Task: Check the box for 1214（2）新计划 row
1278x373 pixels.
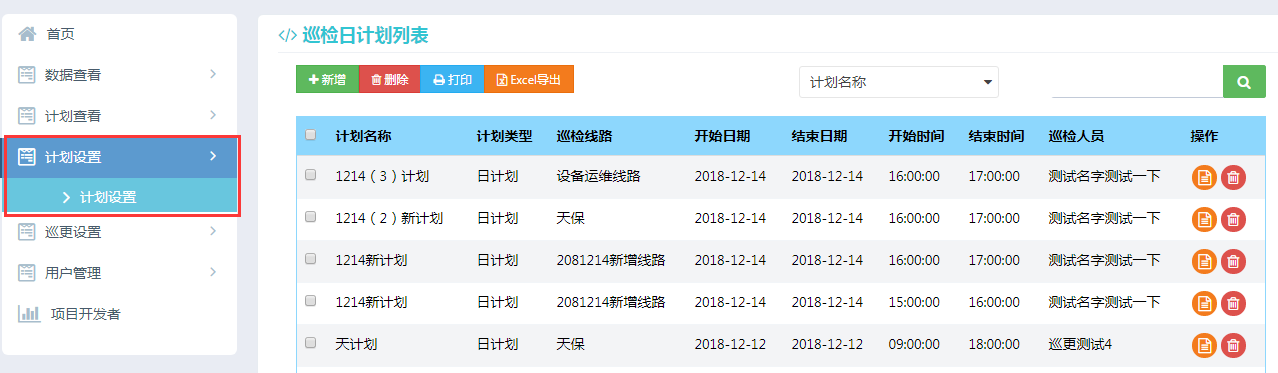Action: [x=310, y=217]
